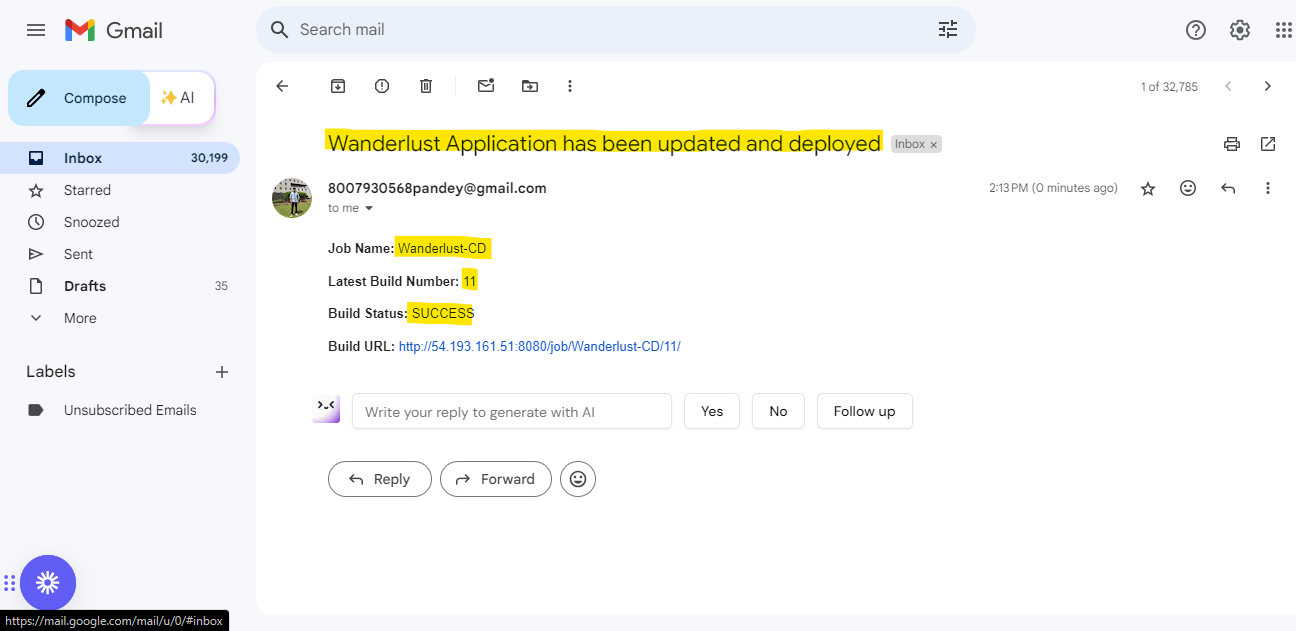Click the AI assistant icon by reply field

pyautogui.click(x=326, y=409)
